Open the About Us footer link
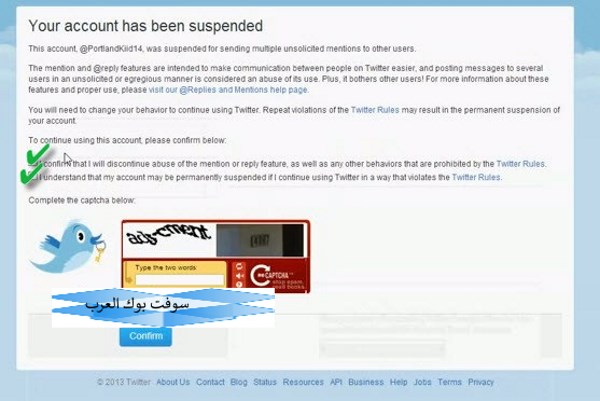 (173, 382)
